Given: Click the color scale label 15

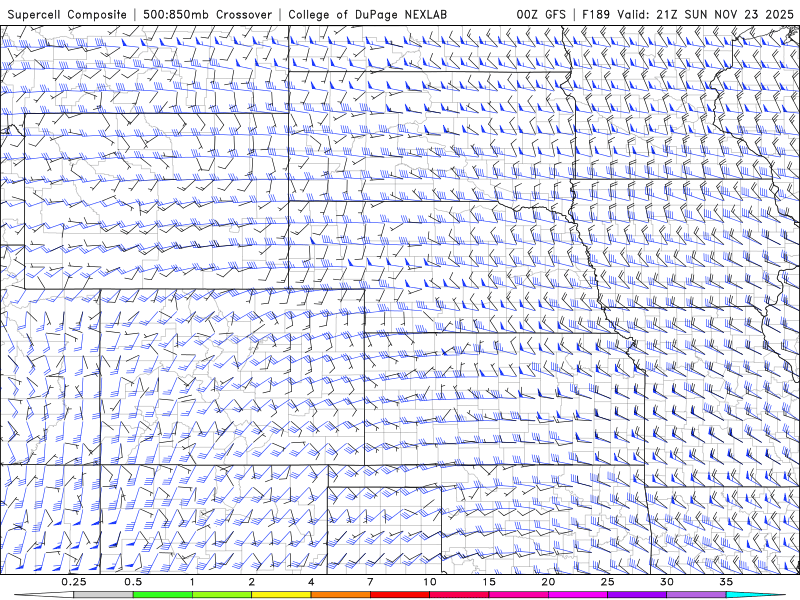Looking at the screenshot, I should tap(489, 582).
